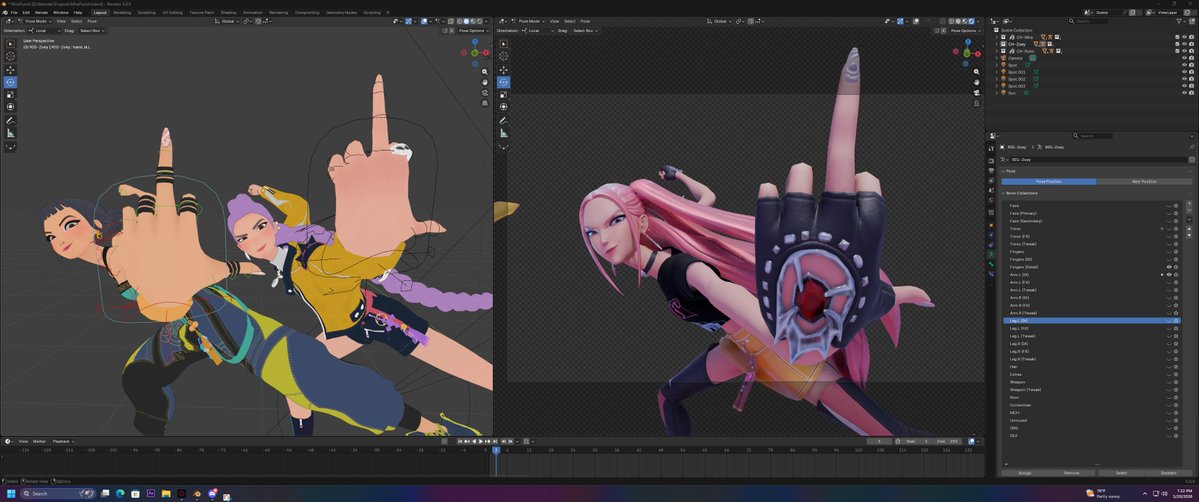Screen dimensions: 1199x502
Task: Switch to the Shading workspace tab
Action: tap(229, 12)
